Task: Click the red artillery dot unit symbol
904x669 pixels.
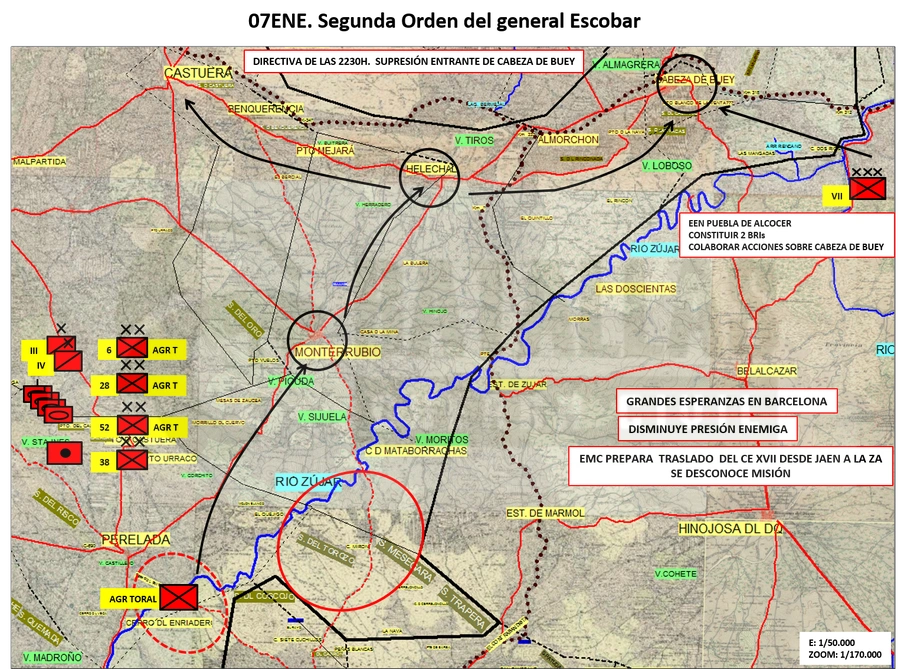Action: pyautogui.click(x=65, y=453)
